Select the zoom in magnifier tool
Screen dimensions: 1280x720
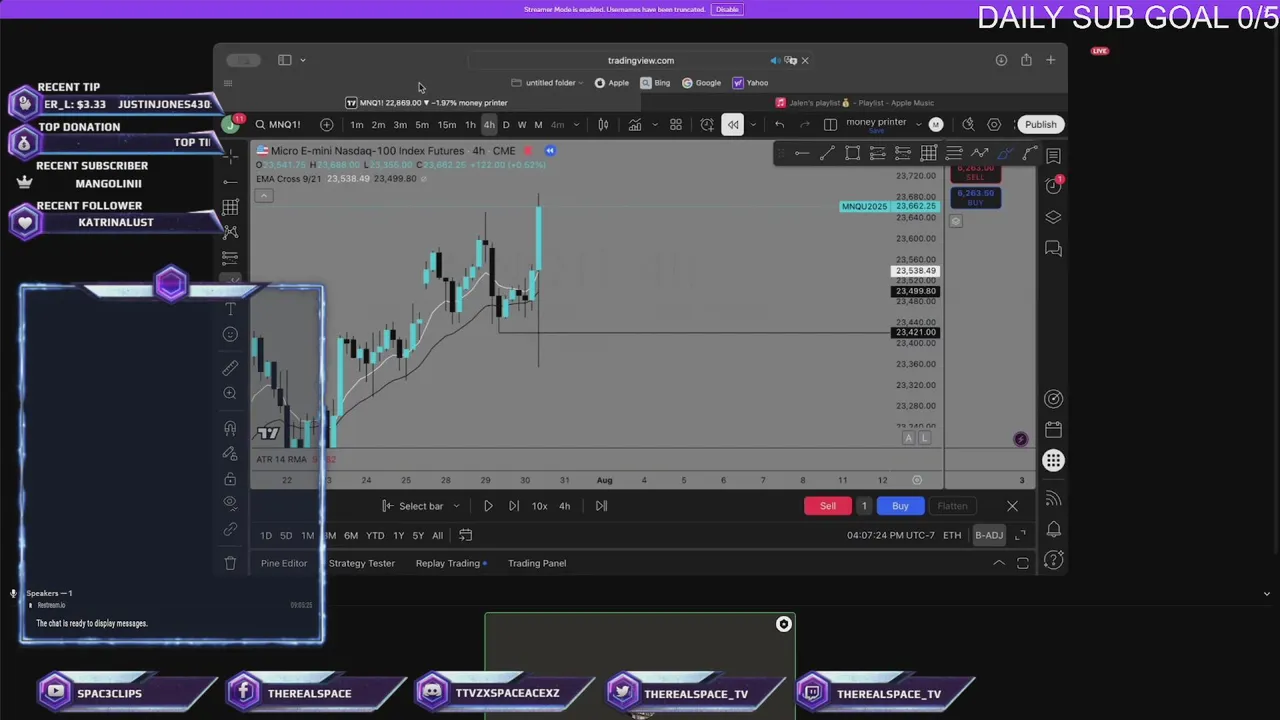pos(230,393)
